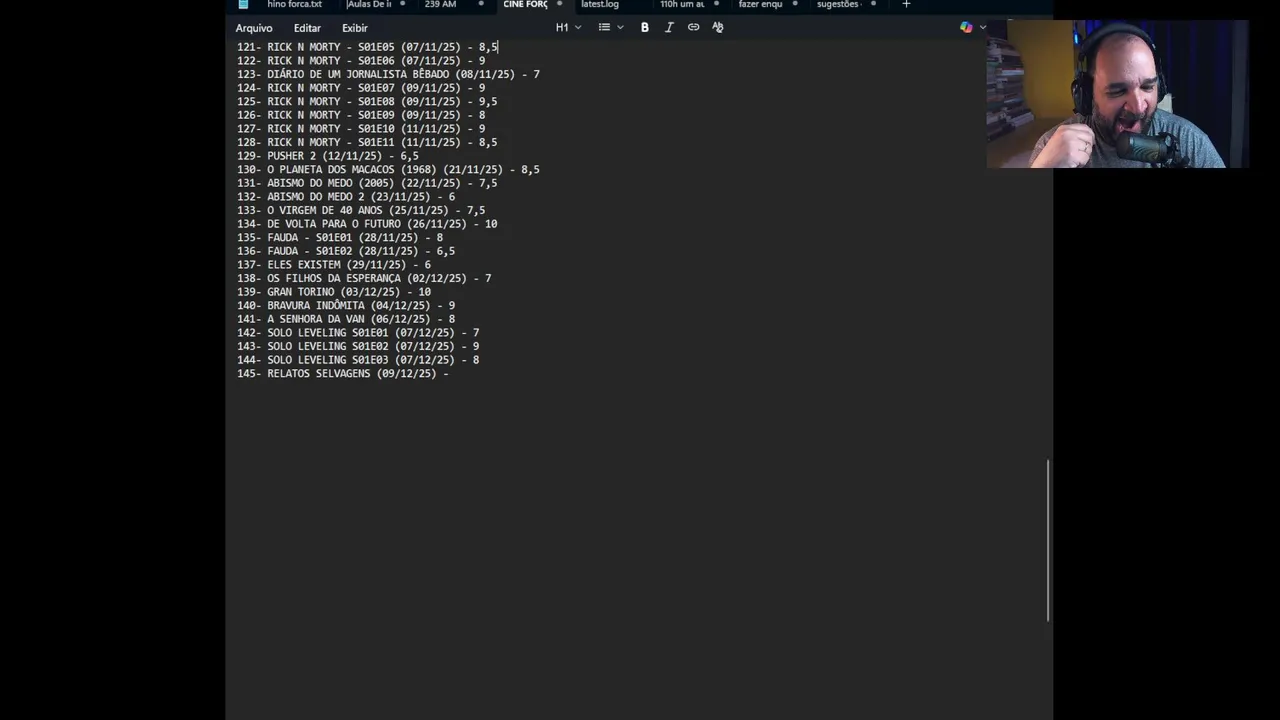Click line 137- ELES EXISTEM

[x=334, y=265]
